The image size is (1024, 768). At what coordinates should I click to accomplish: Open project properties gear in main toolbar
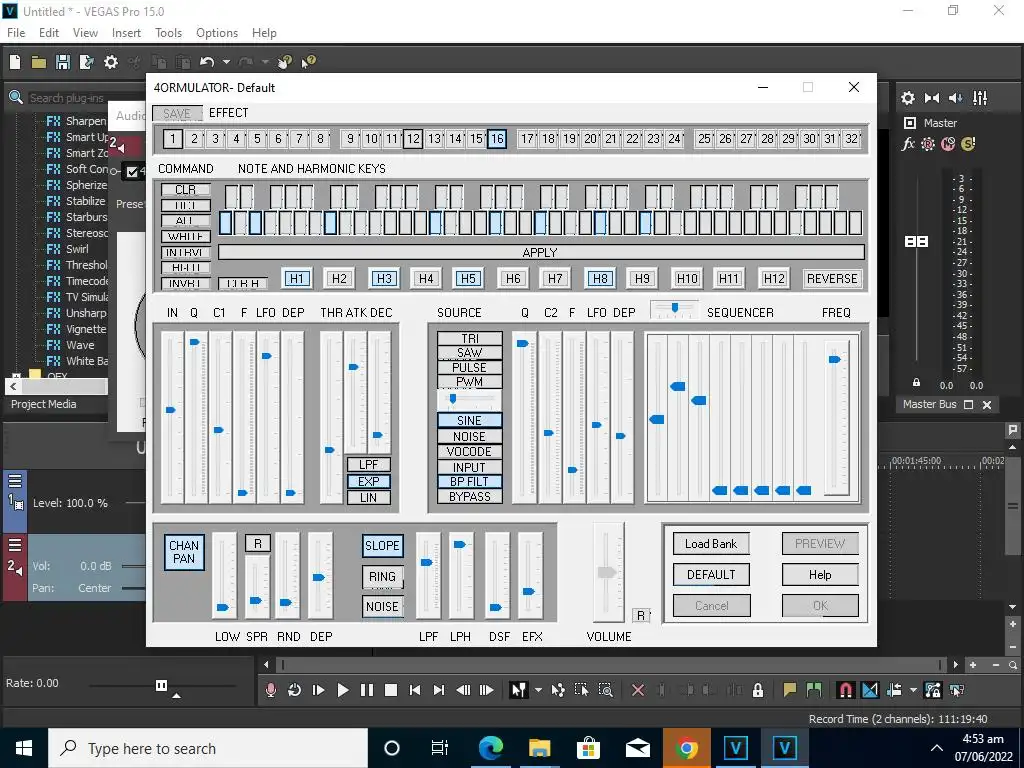(x=111, y=62)
